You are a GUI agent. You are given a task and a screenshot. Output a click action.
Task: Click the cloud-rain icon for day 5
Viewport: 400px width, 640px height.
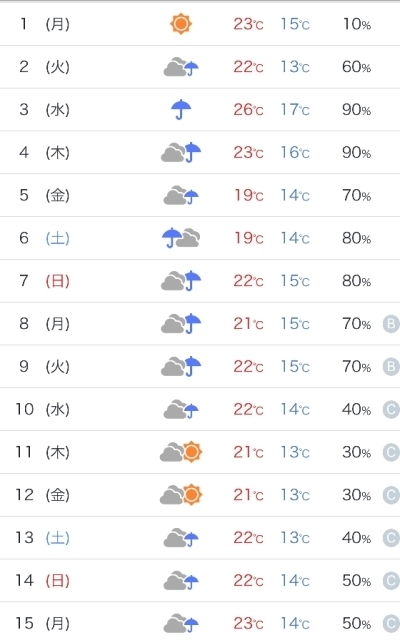[x=181, y=195]
